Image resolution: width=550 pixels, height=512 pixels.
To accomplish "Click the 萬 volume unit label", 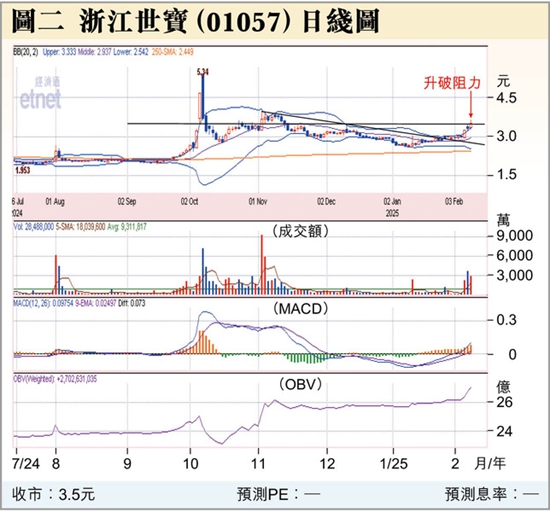I will click(x=503, y=221).
